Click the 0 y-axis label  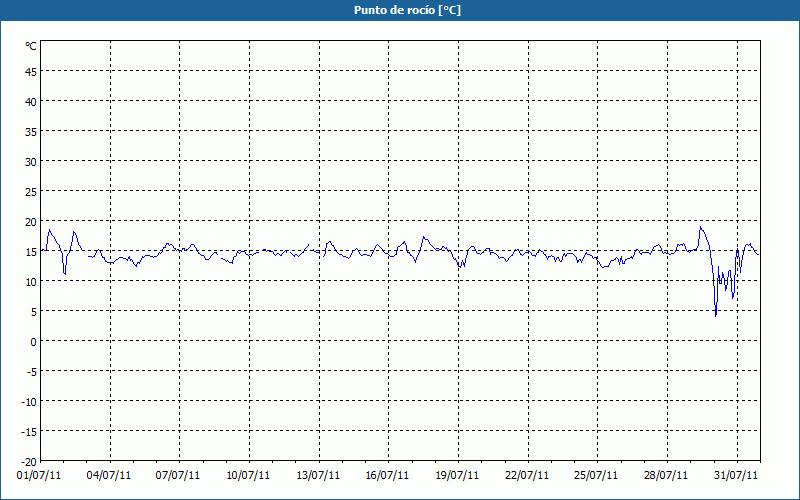34,342
